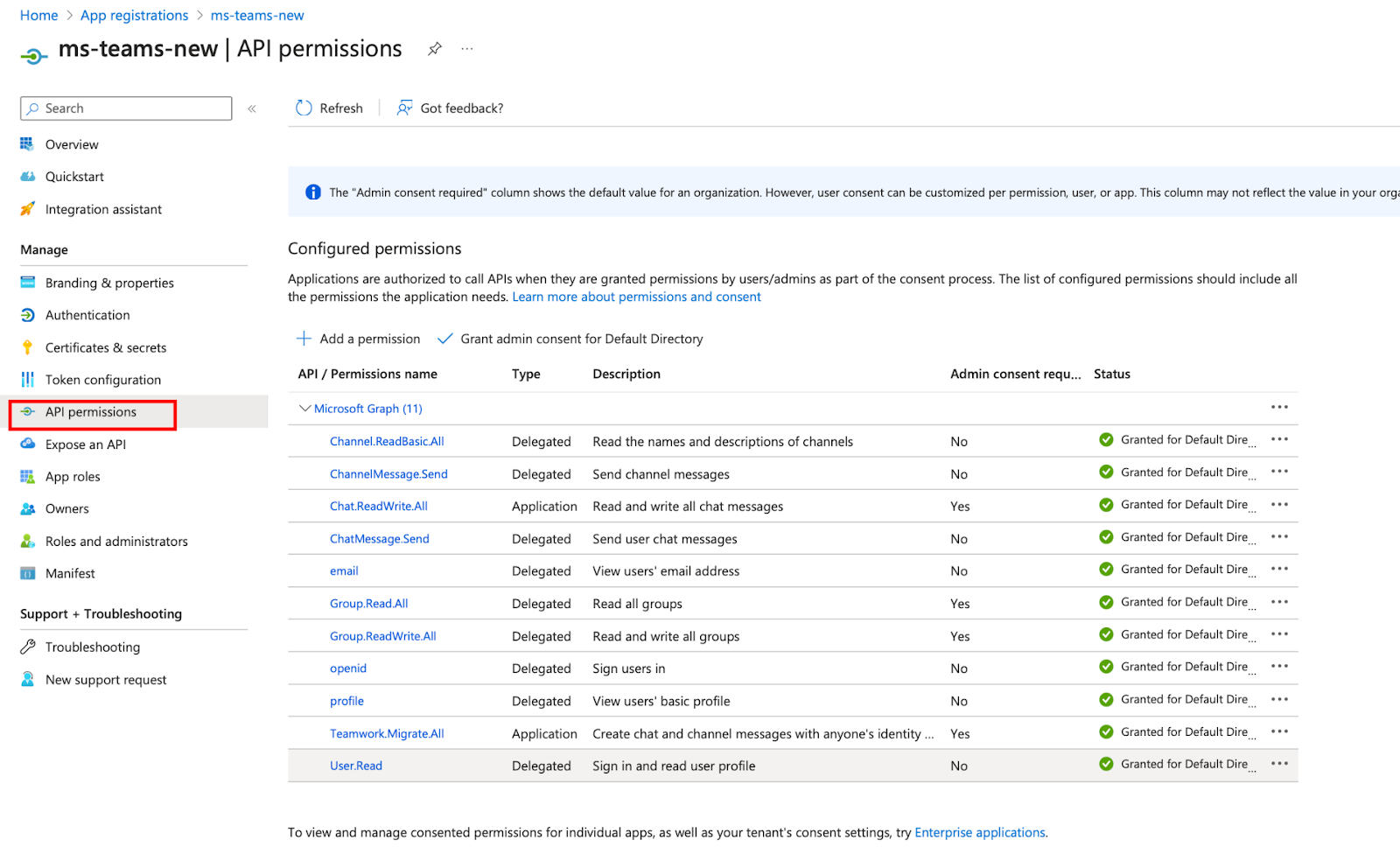Open the ellipsis menu beside page title

(467, 49)
